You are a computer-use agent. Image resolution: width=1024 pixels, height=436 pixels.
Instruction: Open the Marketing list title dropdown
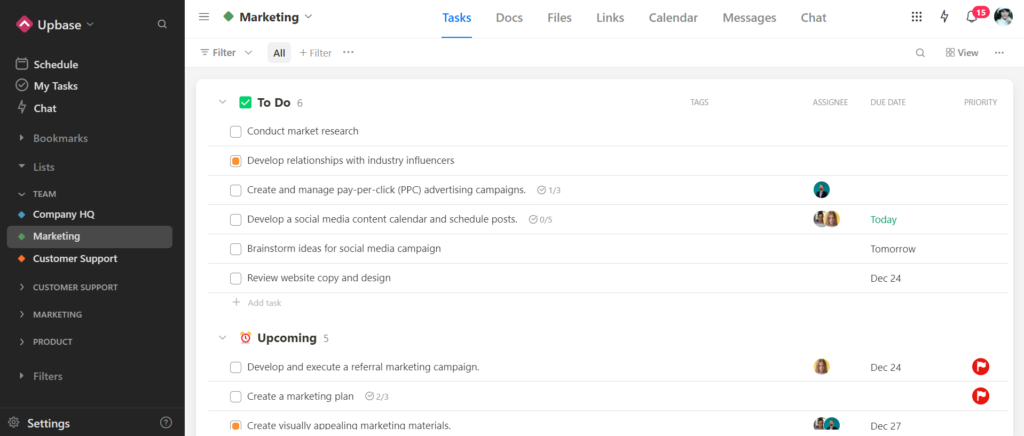(x=308, y=17)
